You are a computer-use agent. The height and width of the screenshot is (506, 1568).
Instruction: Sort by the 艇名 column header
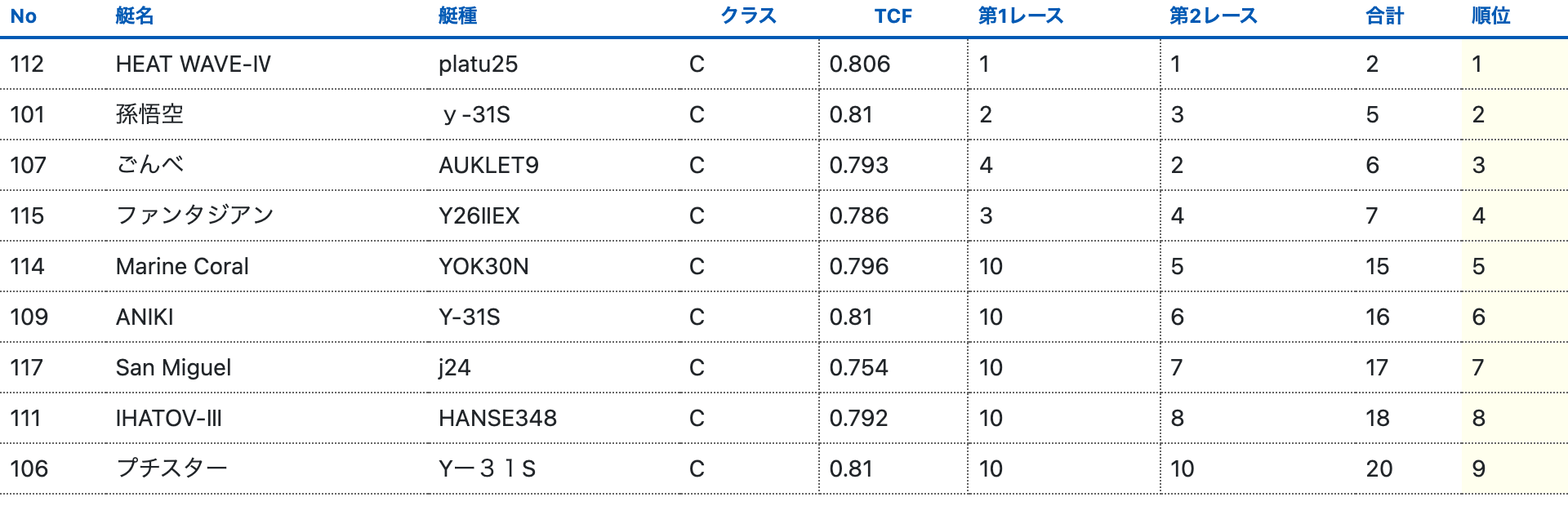(135, 16)
